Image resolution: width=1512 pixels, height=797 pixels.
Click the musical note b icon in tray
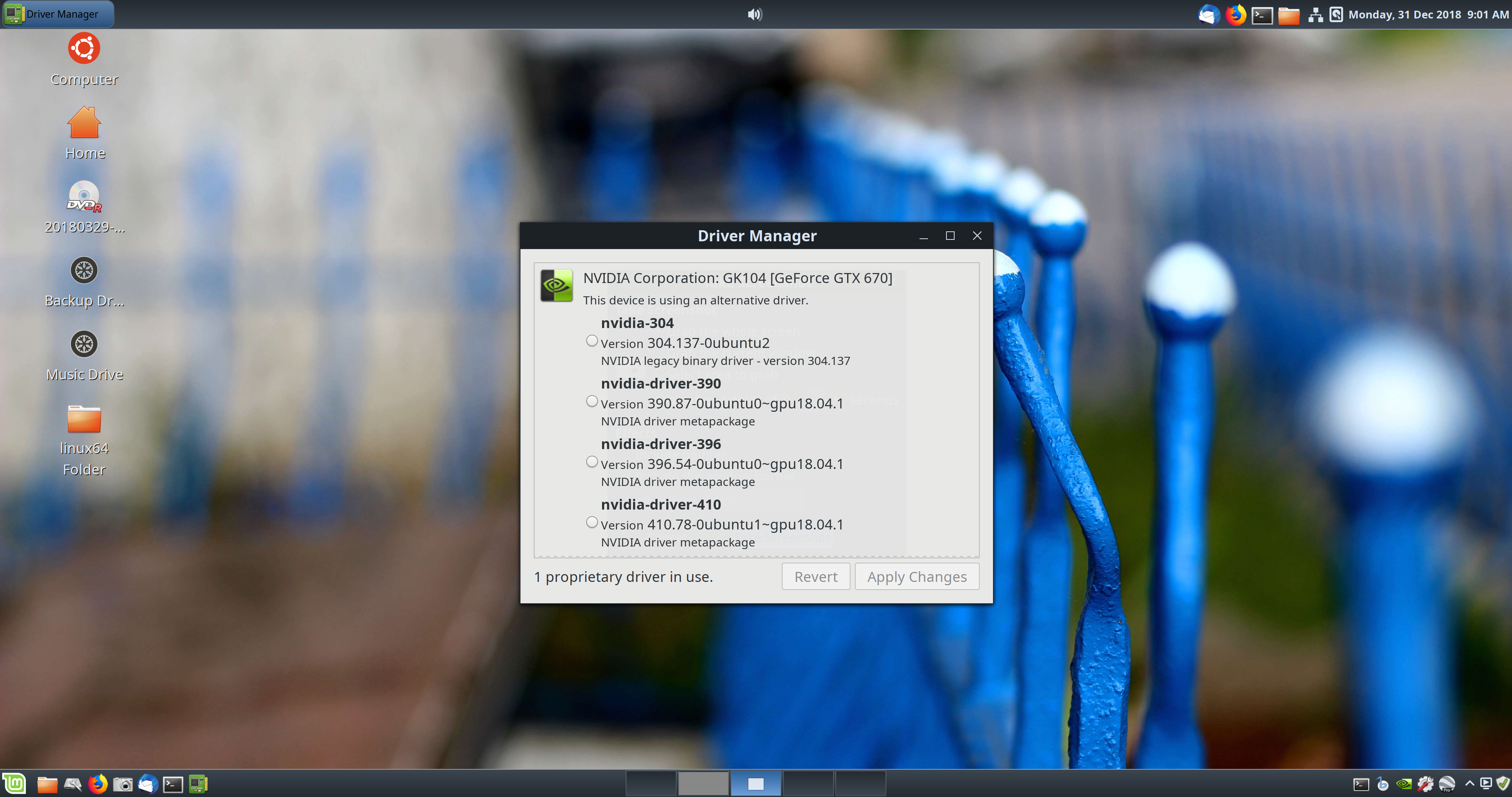(1383, 785)
